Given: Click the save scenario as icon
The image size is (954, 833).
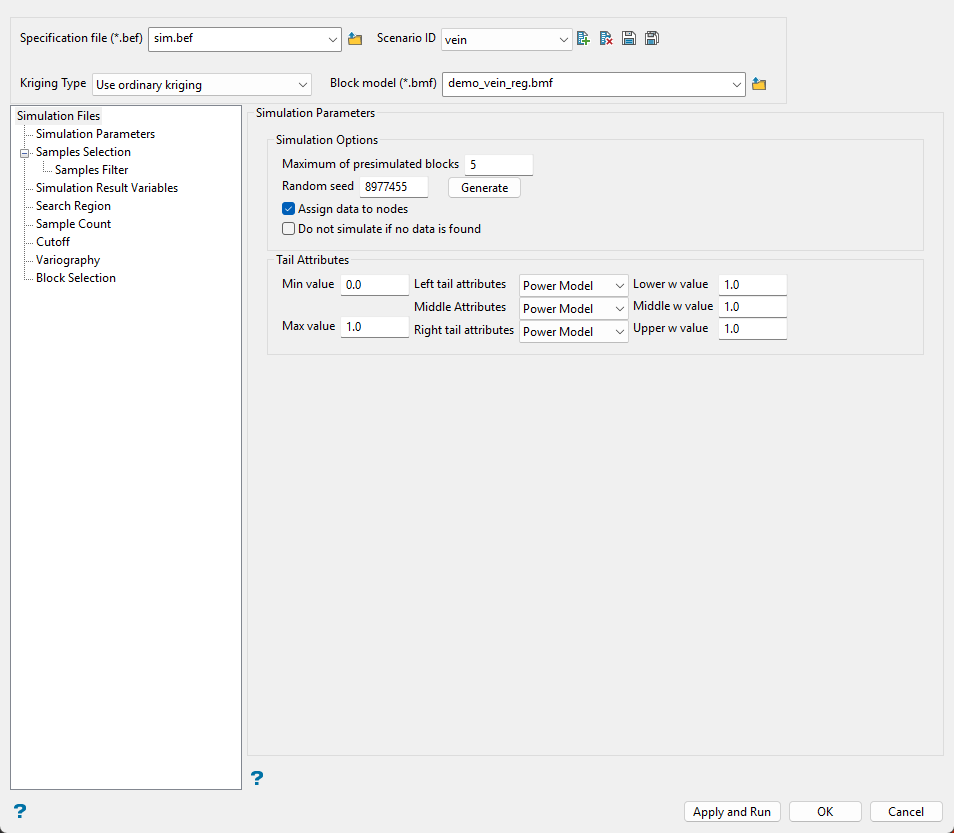Looking at the screenshot, I should 652,39.
